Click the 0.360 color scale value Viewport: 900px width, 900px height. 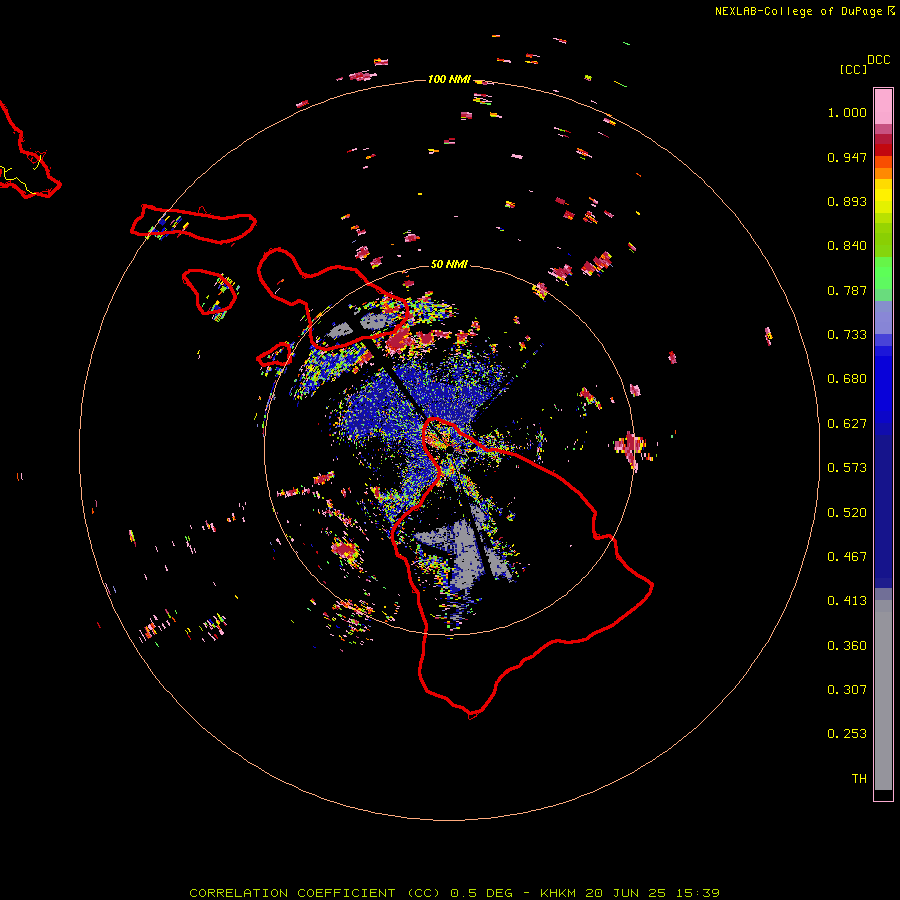(x=847, y=646)
